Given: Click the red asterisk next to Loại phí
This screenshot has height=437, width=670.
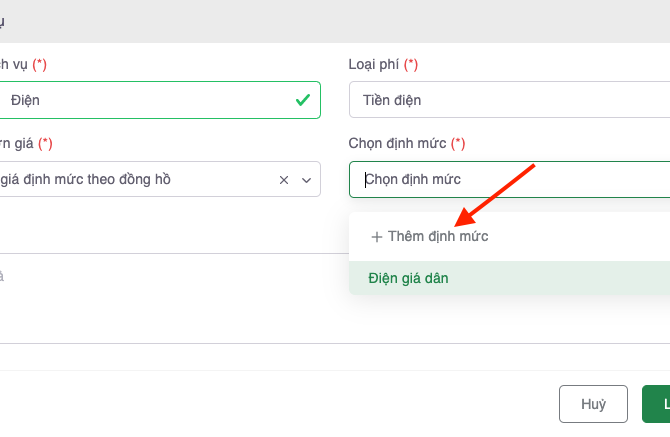Looking at the screenshot, I should (411, 64).
